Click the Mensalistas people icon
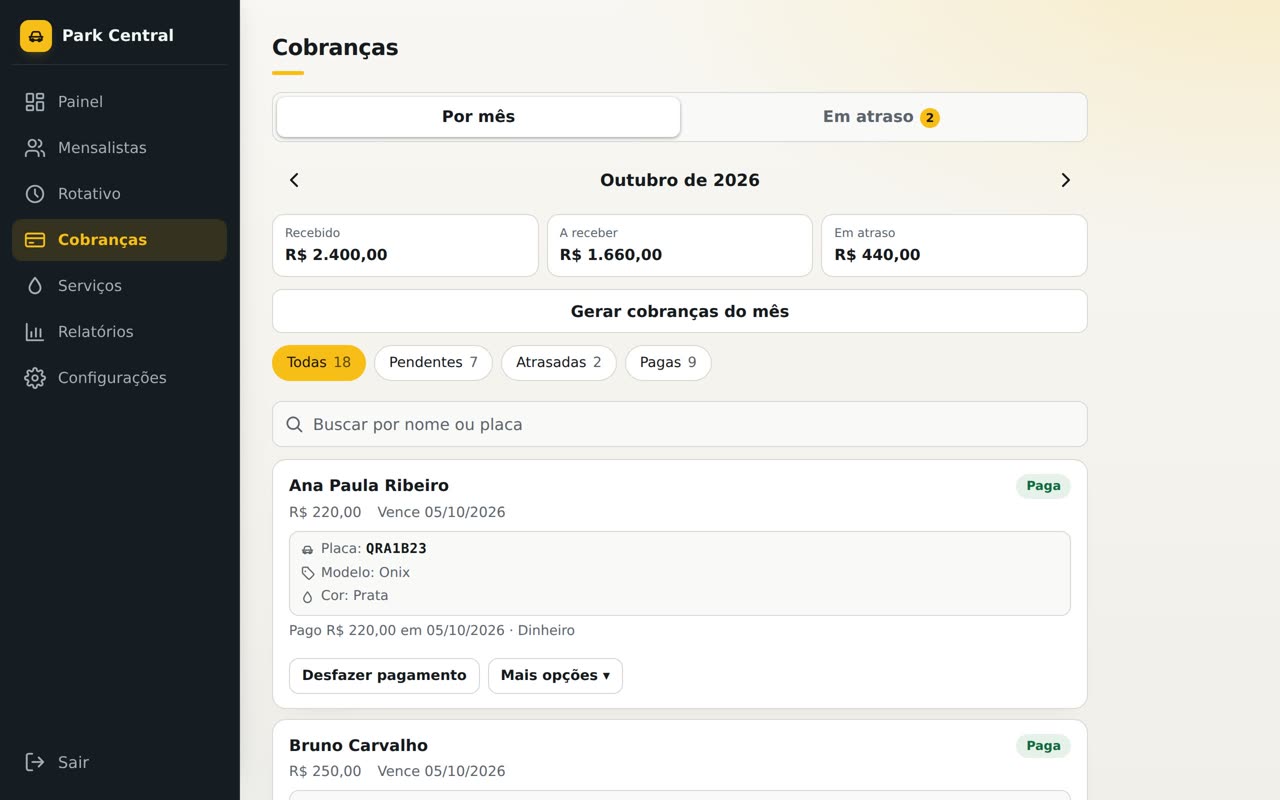 coord(35,148)
